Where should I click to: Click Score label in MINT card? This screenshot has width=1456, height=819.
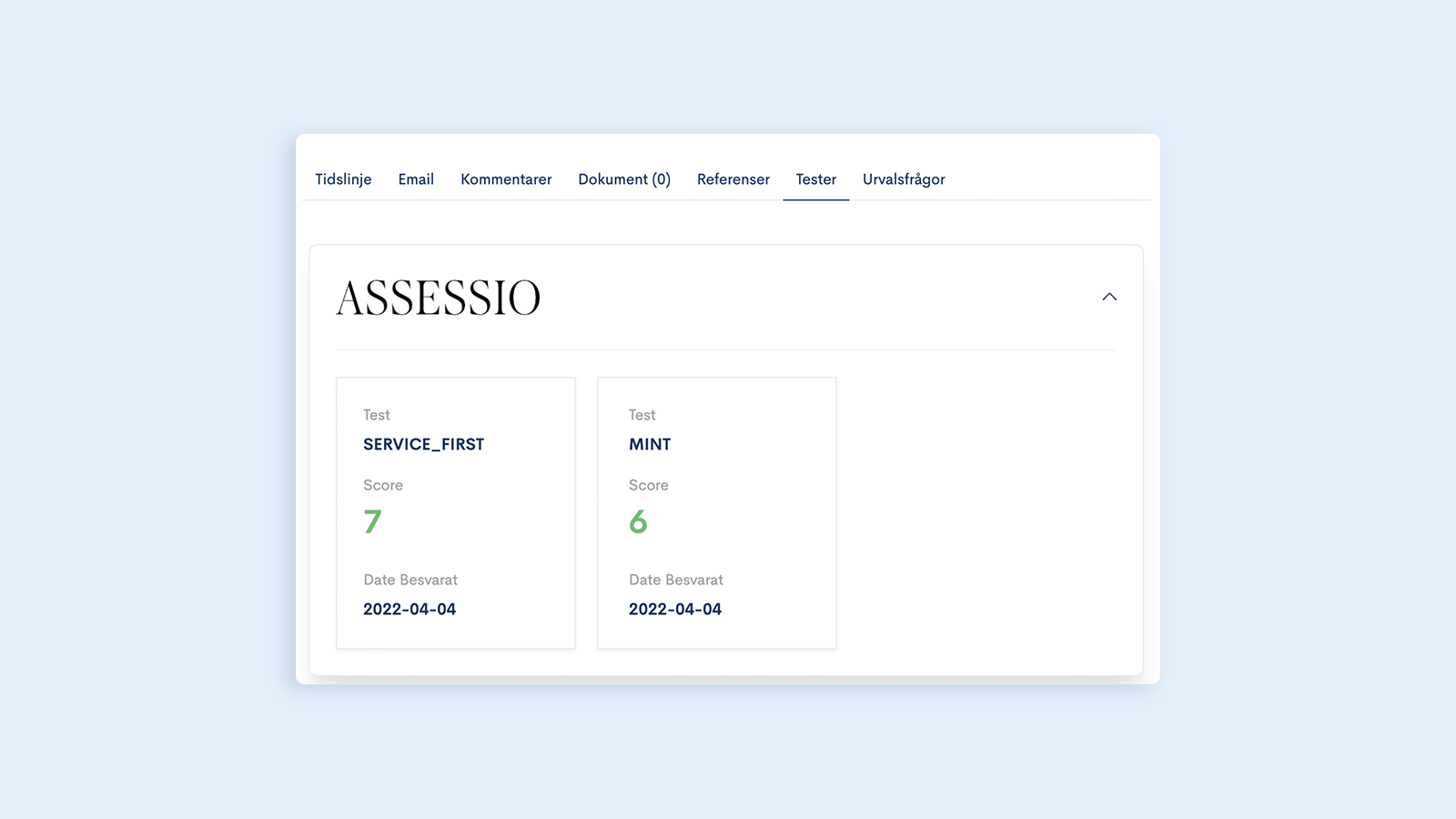click(649, 485)
